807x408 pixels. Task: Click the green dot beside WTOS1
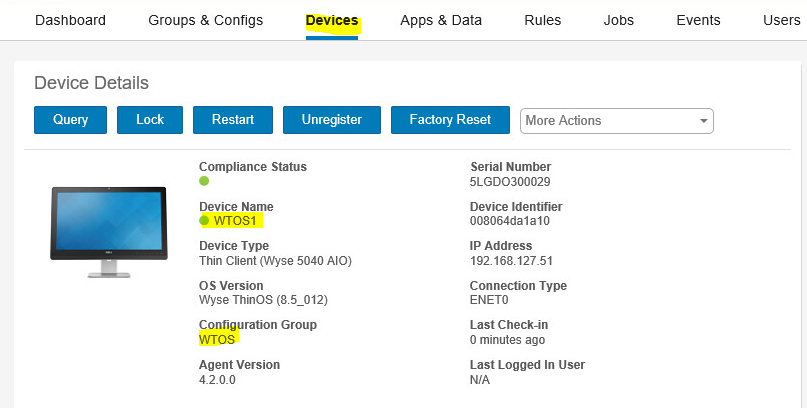[x=204, y=221]
